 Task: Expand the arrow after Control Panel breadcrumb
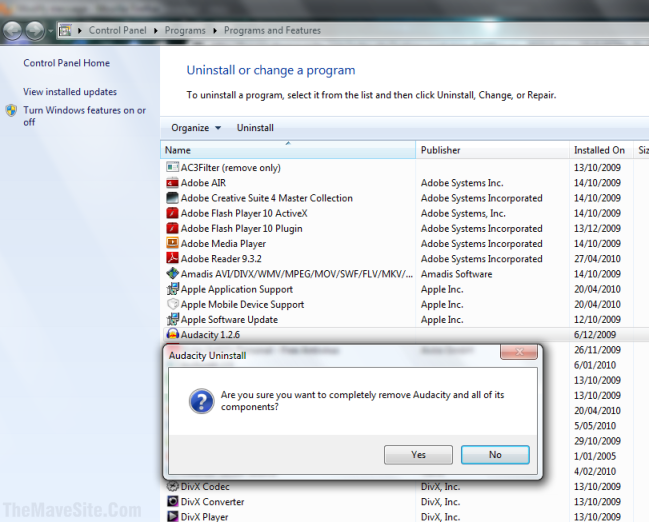tap(156, 31)
